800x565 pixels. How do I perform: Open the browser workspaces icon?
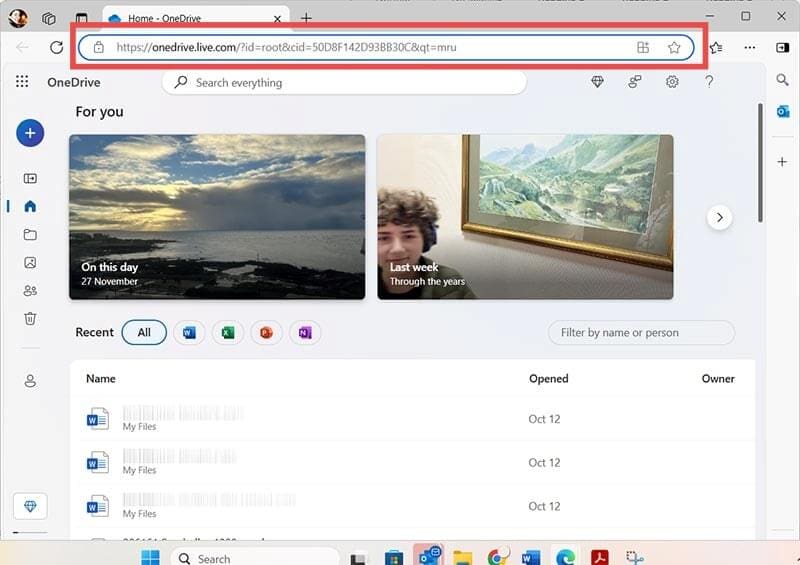[49, 19]
